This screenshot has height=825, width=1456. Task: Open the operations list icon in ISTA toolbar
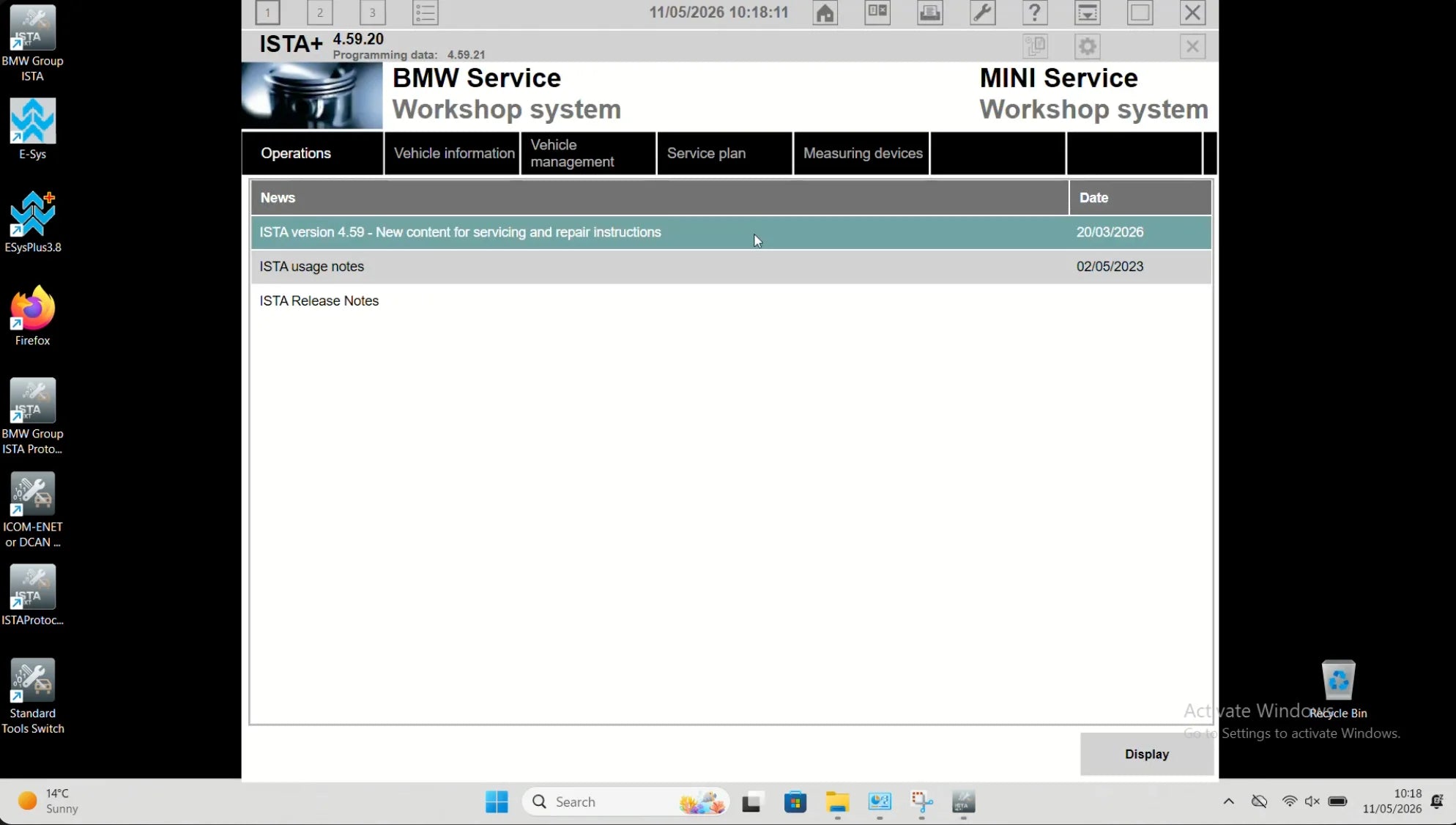pyautogui.click(x=426, y=12)
